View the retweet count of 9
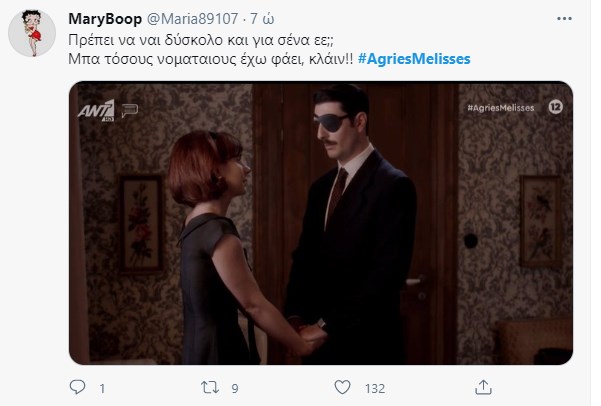601x406 pixels. pyautogui.click(x=235, y=389)
